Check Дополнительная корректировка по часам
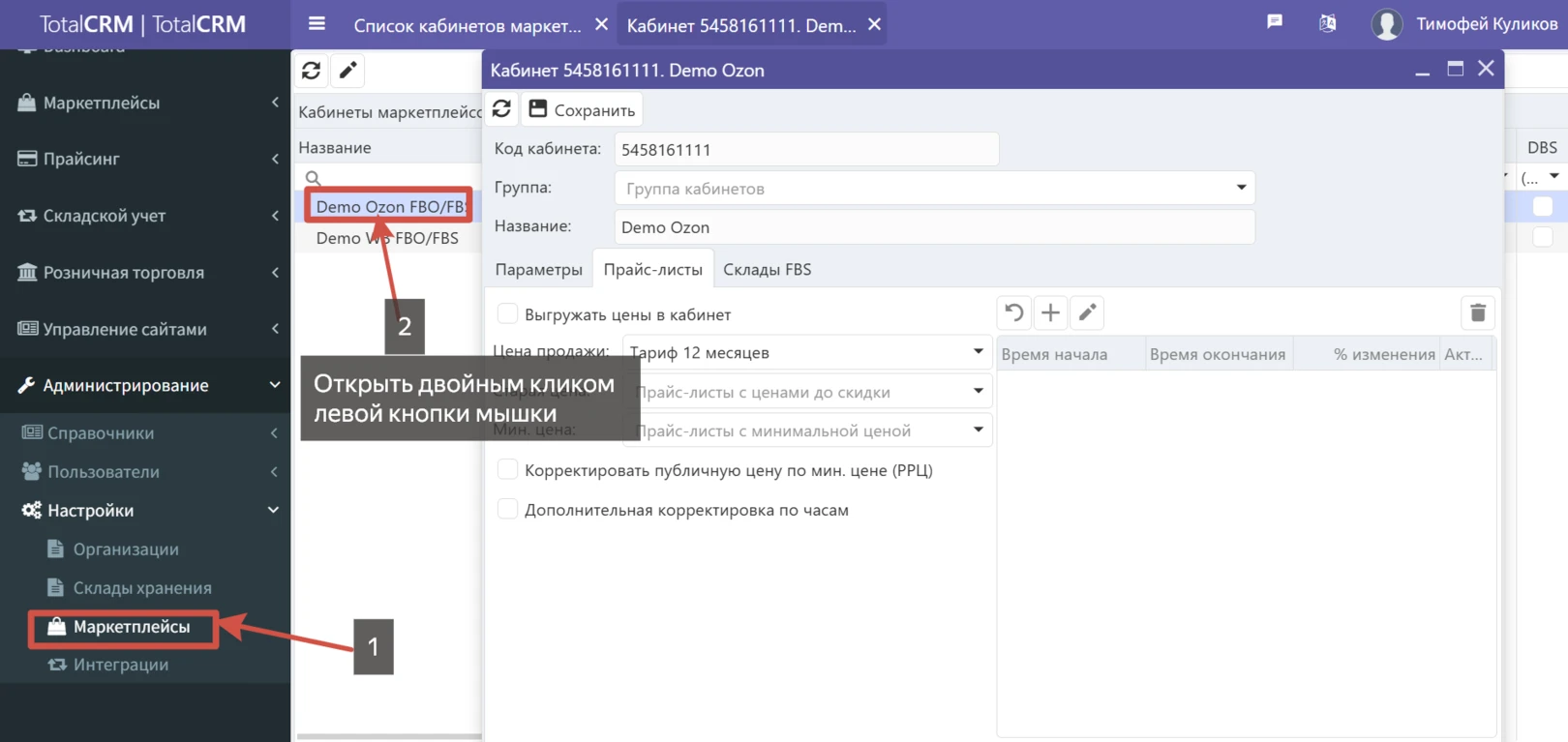Image resolution: width=1568 pixels, height=742 pixels. click(x=507, y=510)
